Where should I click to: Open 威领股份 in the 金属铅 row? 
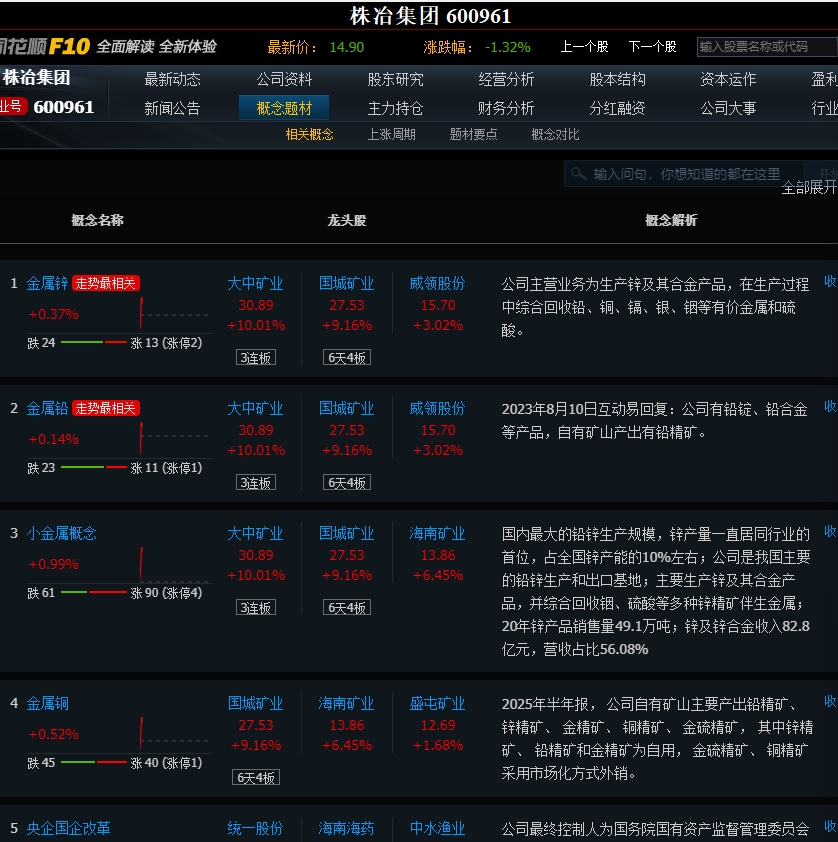pyautogui.click(x=438, y=408)
